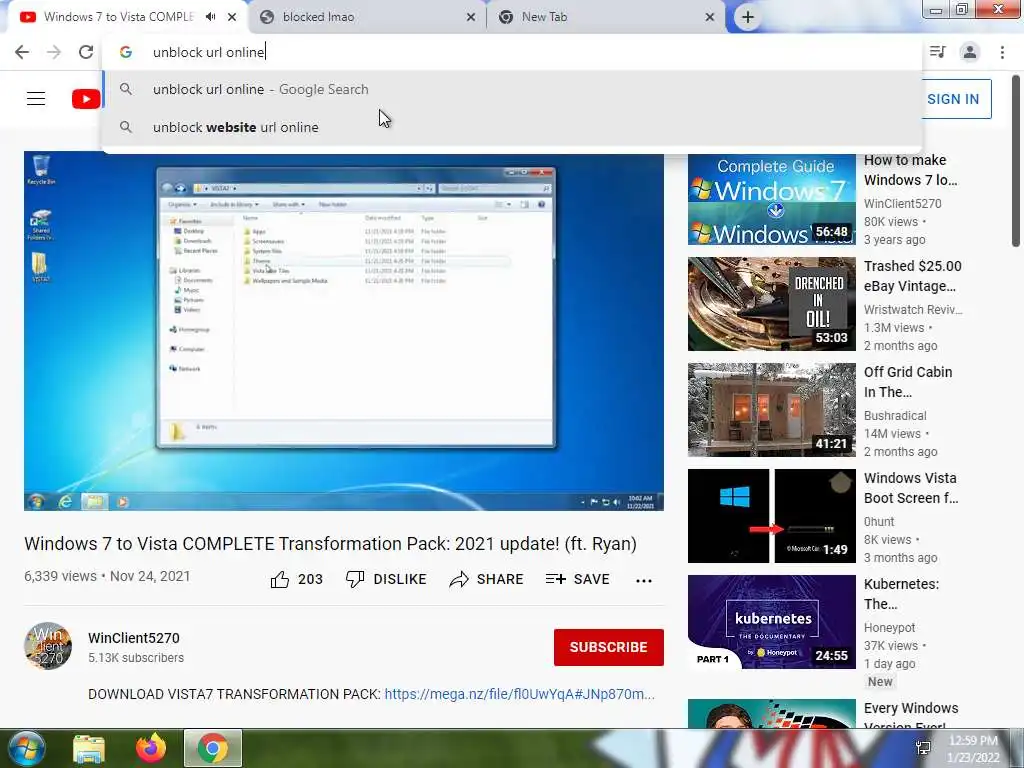Click Honeypot channel name
This screenshot has height=768, width=1024.
(889, 628)
